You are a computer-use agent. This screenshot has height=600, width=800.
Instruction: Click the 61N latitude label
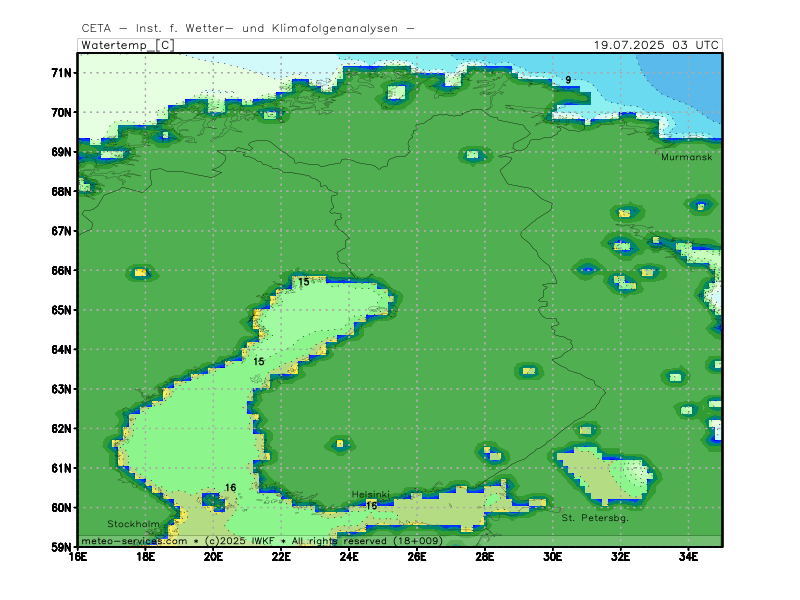coord(61,468)
